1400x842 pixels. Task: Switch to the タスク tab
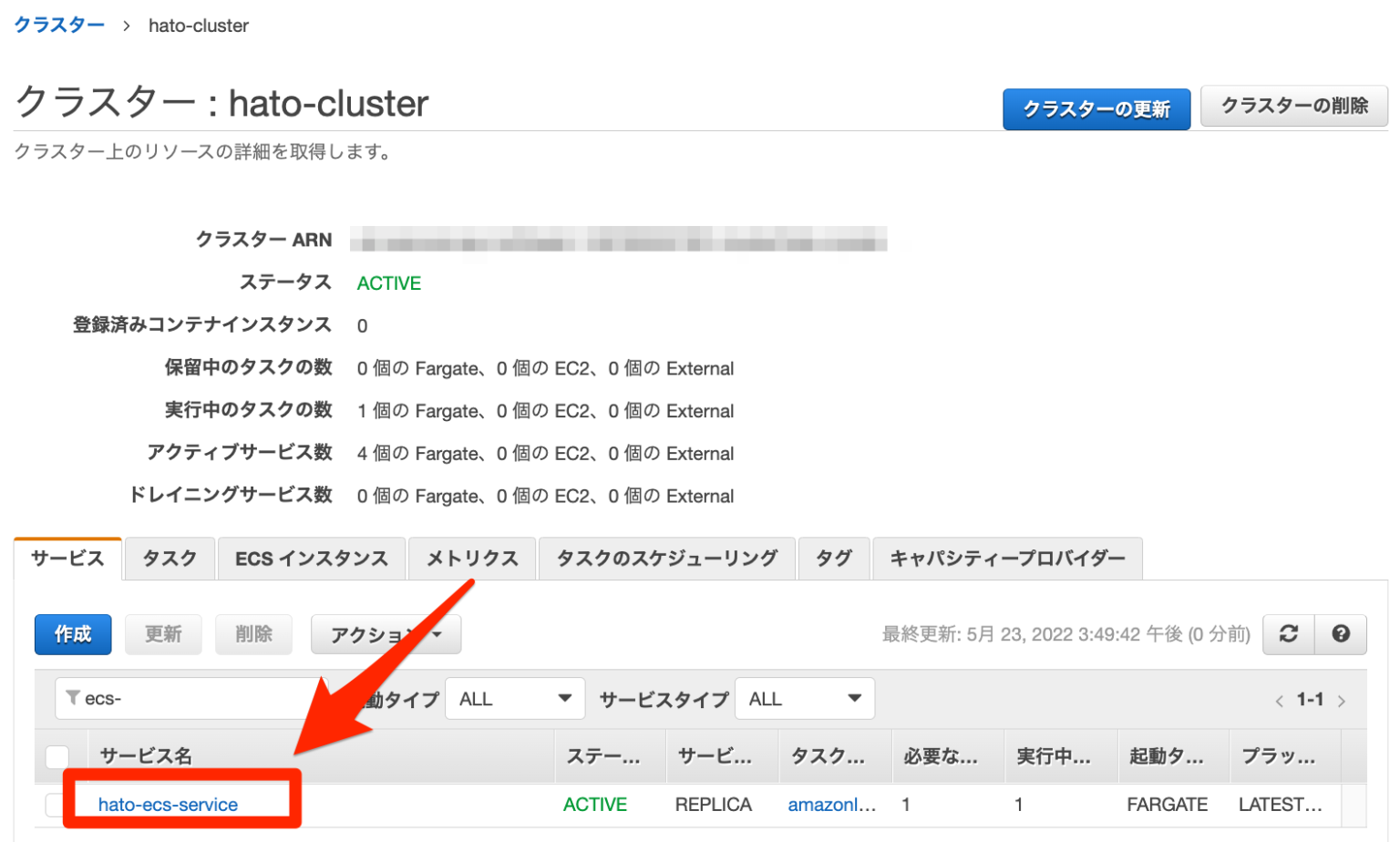pos(169,559)
